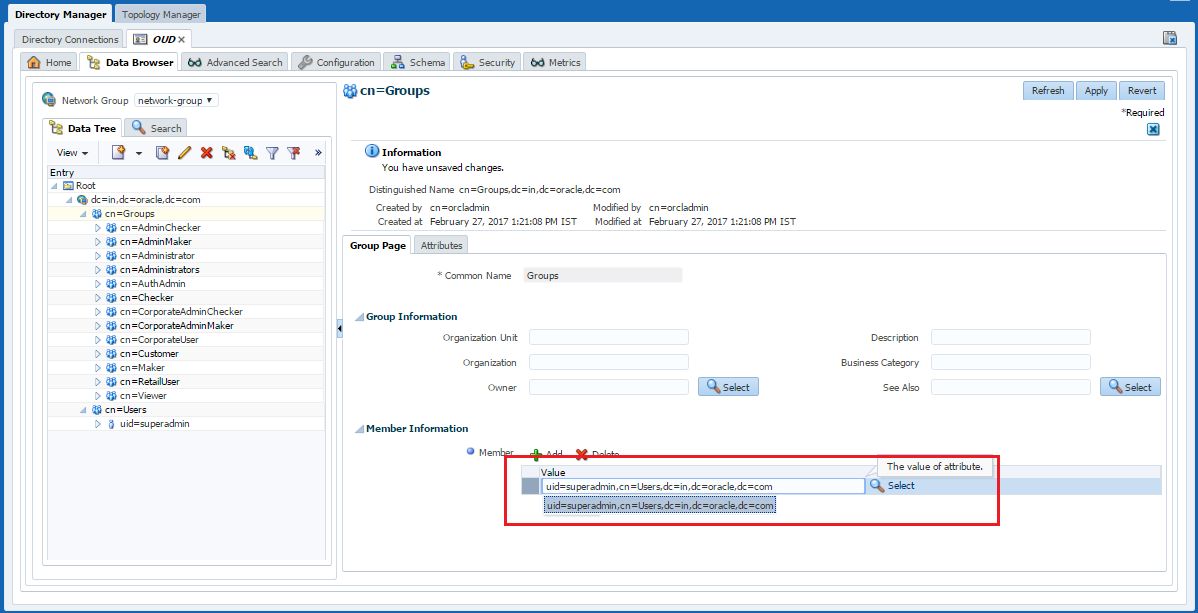The width and height of the screenshot is (1198, 613).
Task: Click the group icon in cn=Groups heading
Action: pyautogui.click(x=350, y=91)
